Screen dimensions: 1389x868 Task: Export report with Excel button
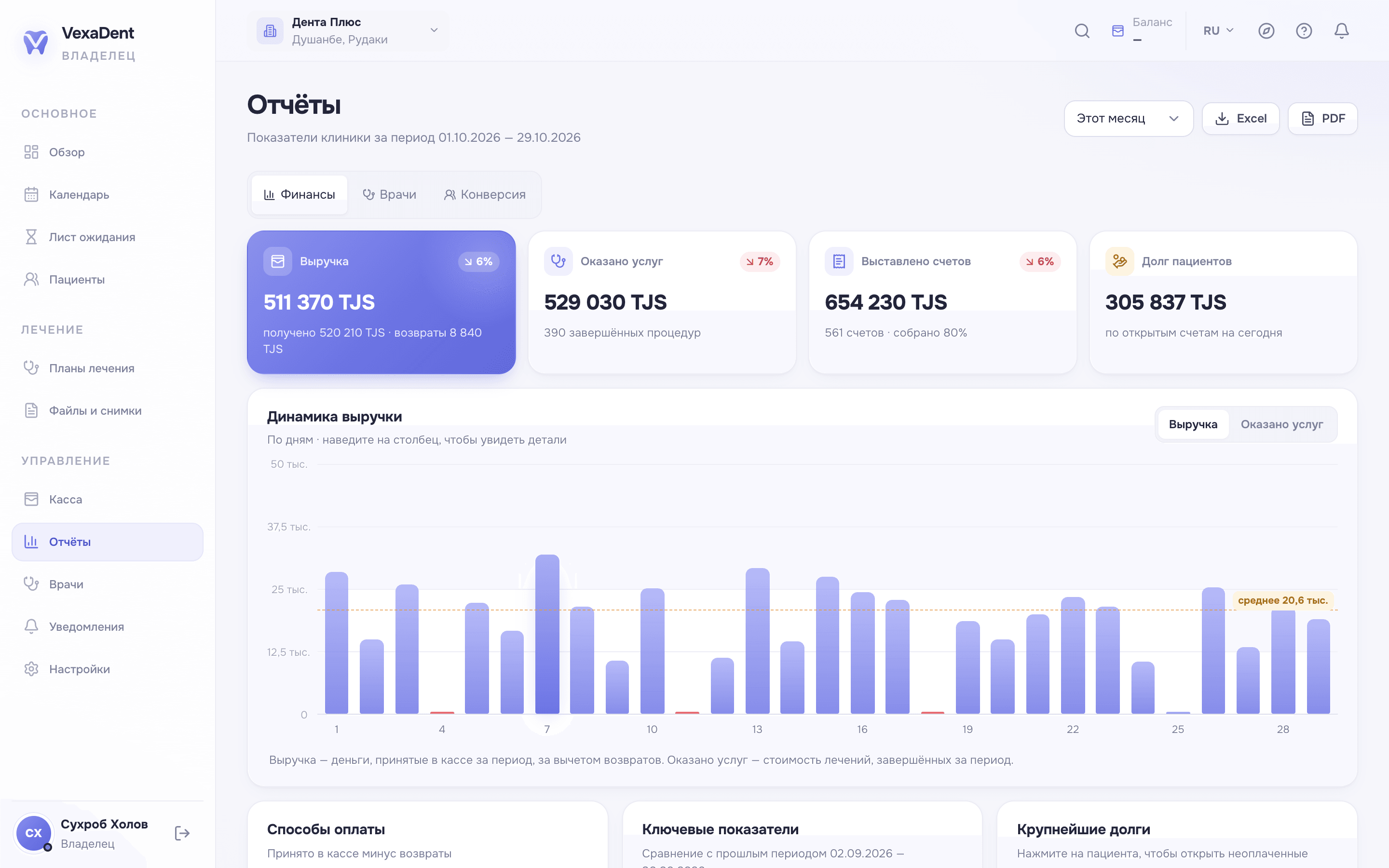coord(1240,119)
